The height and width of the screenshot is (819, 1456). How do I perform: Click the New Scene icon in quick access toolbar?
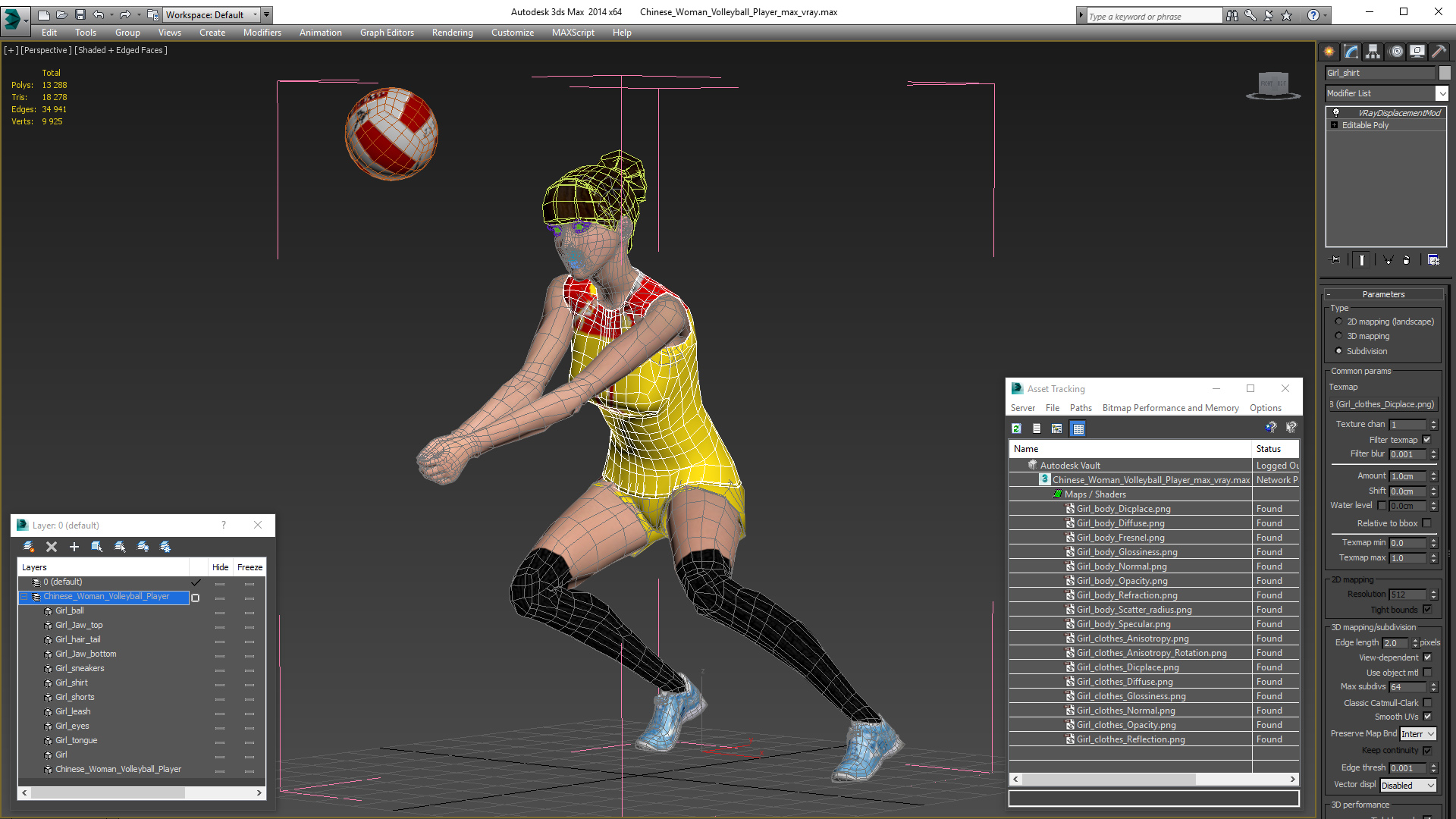pyautogui.click(x=43, y=14)
